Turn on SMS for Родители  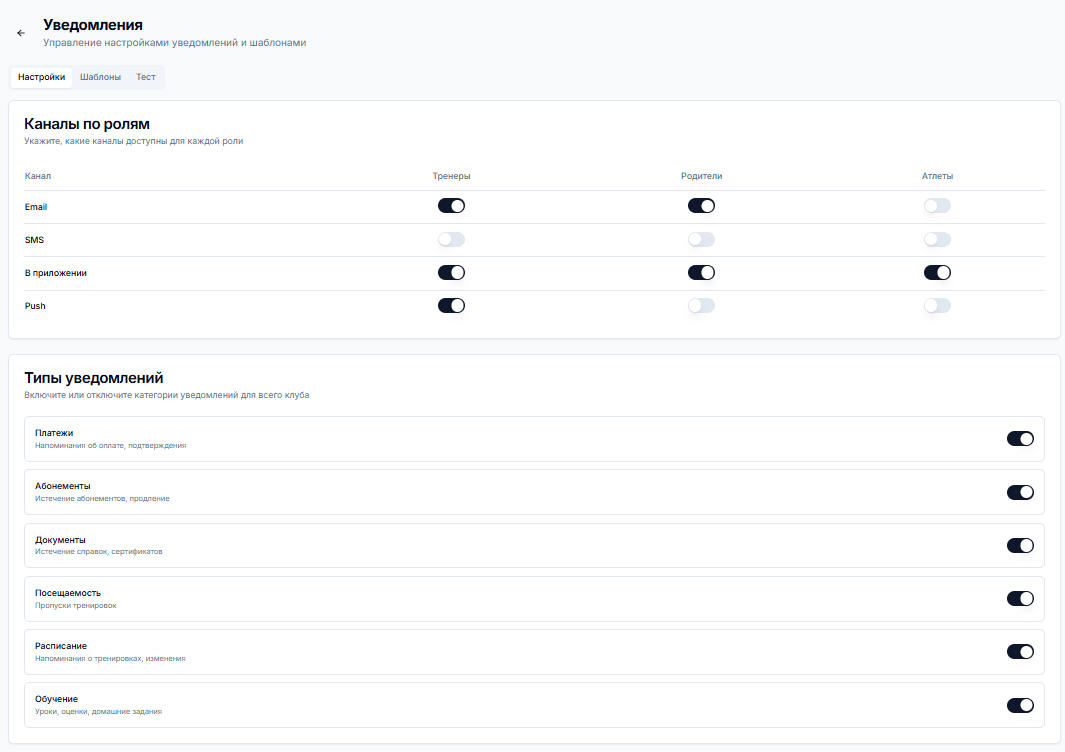pos(701,240)
